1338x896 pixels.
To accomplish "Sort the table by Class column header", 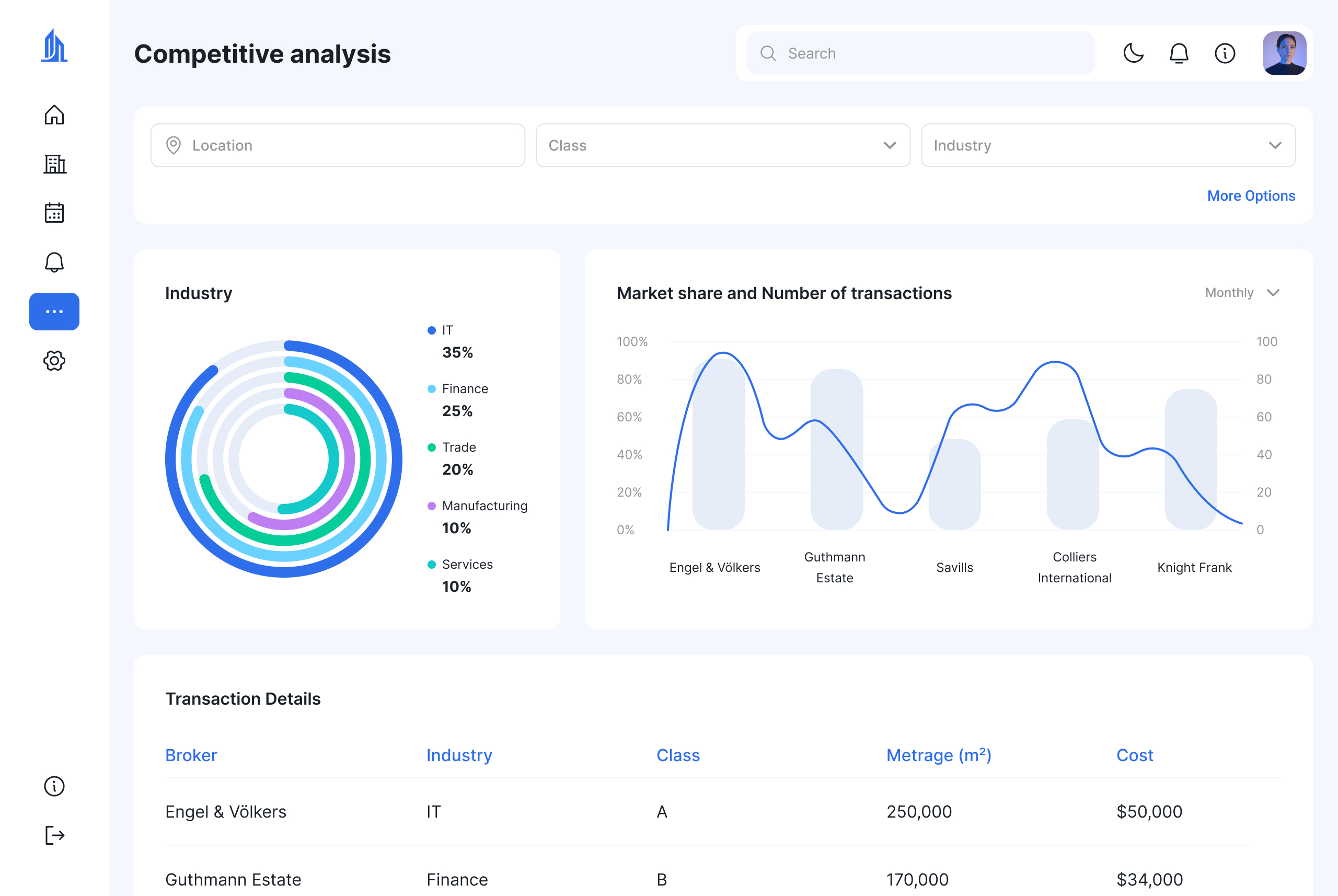I will (x=677, y=755).
